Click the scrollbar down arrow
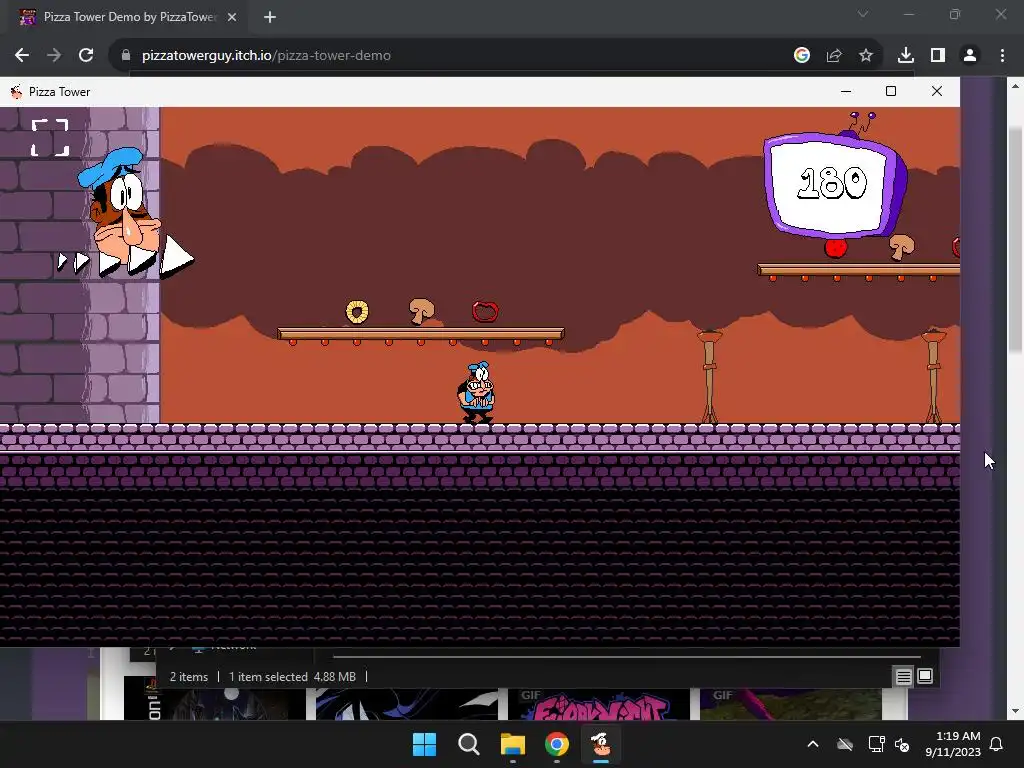This screenshot has height=768, width=1024. click(1015, 711)
